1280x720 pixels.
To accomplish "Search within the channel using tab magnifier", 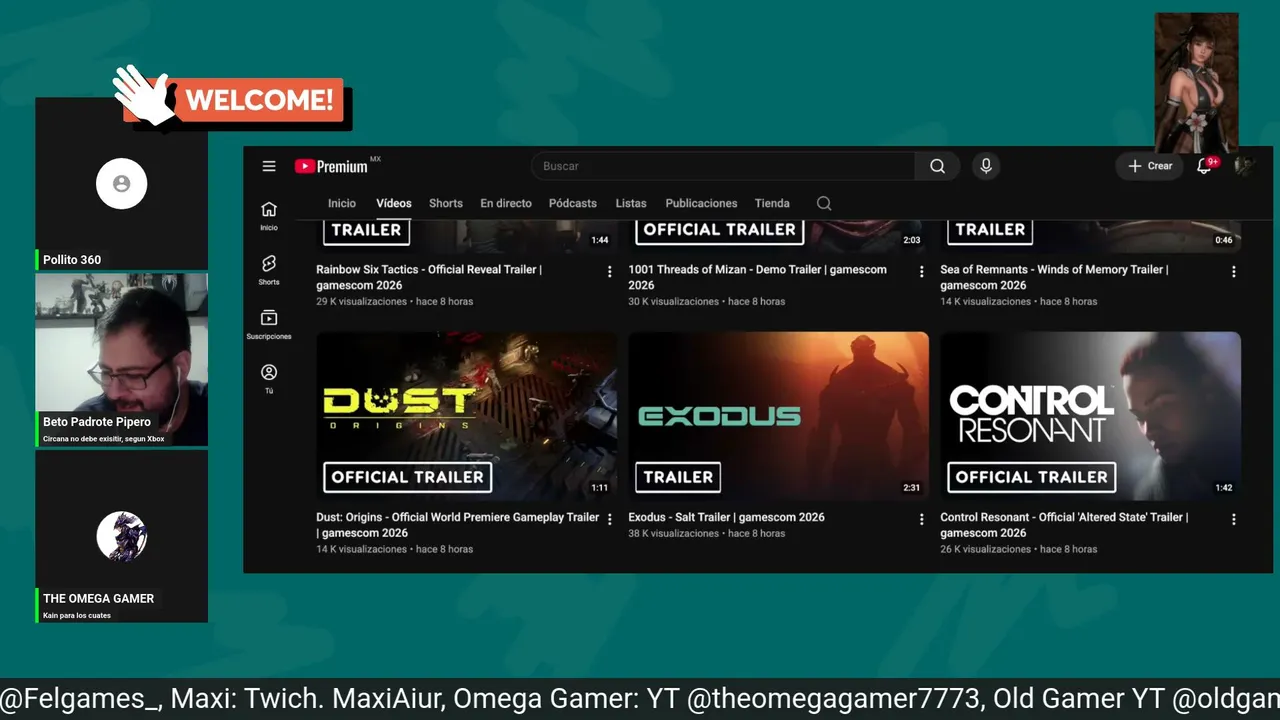I will [x=824, y=203].
